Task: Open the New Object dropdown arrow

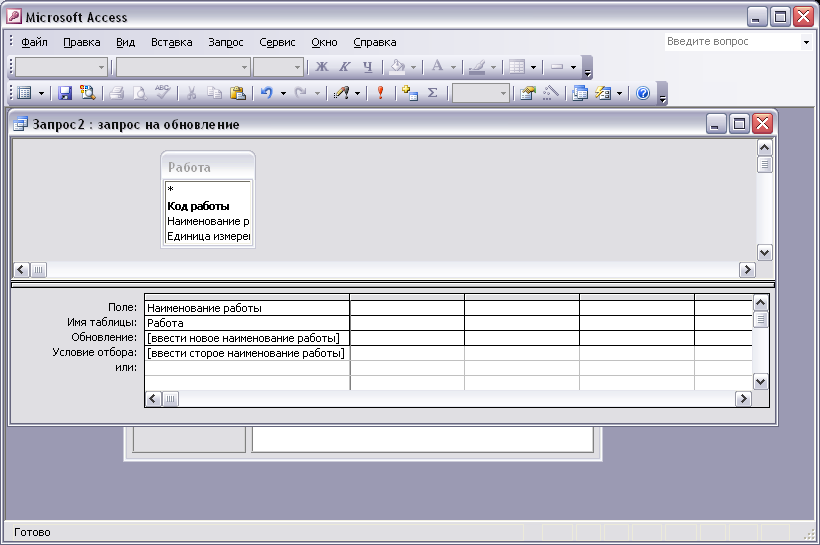Action: 619,94
